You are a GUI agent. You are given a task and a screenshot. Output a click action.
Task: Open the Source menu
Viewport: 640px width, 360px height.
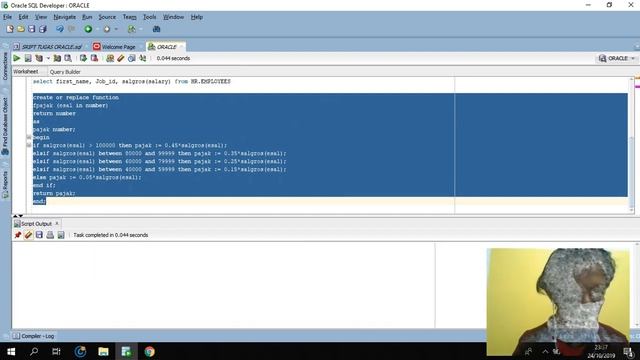point(107,17)
